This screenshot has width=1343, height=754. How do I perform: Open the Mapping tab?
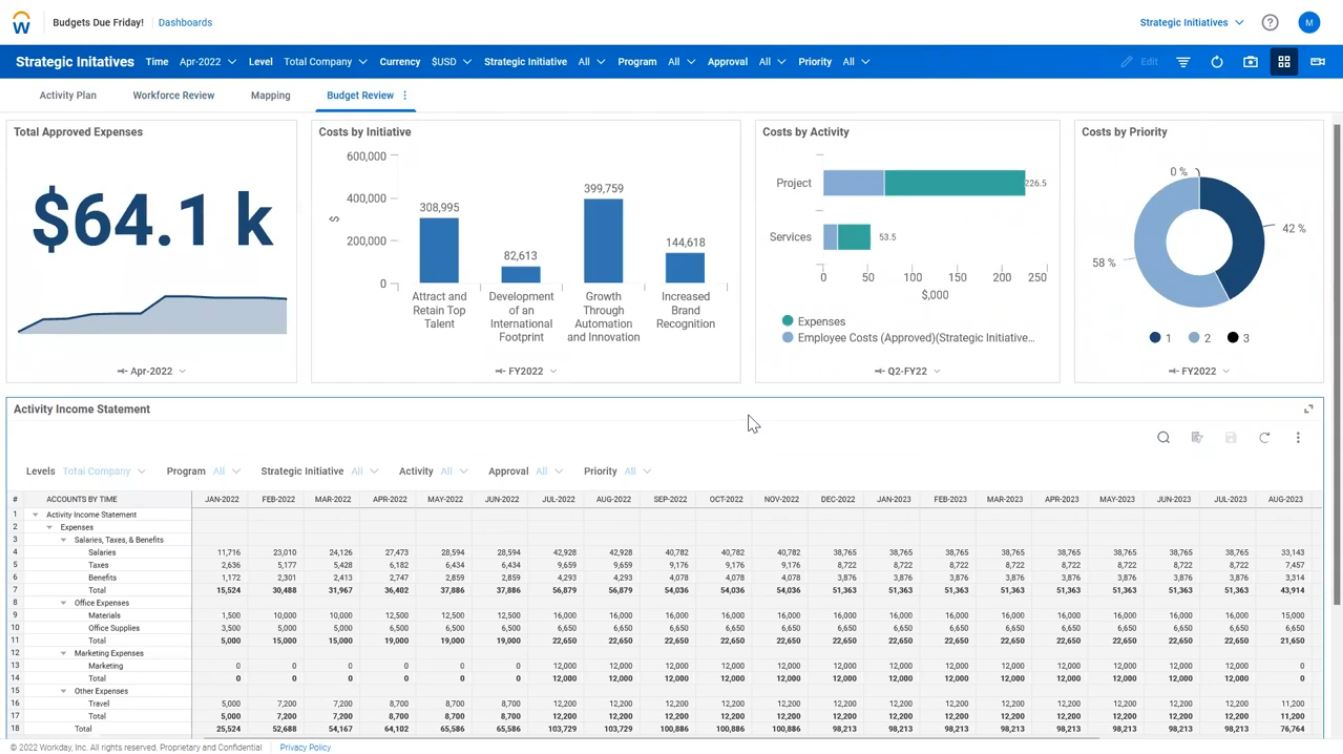tap(270, 95)
